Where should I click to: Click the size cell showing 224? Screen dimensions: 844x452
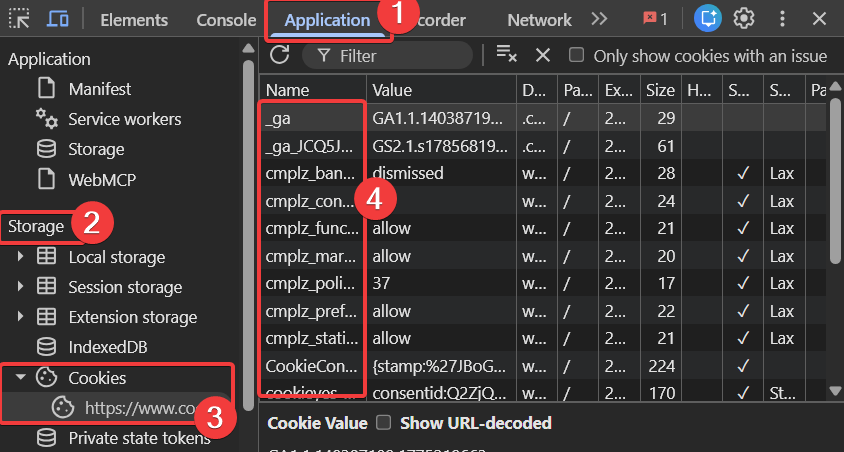660,366
